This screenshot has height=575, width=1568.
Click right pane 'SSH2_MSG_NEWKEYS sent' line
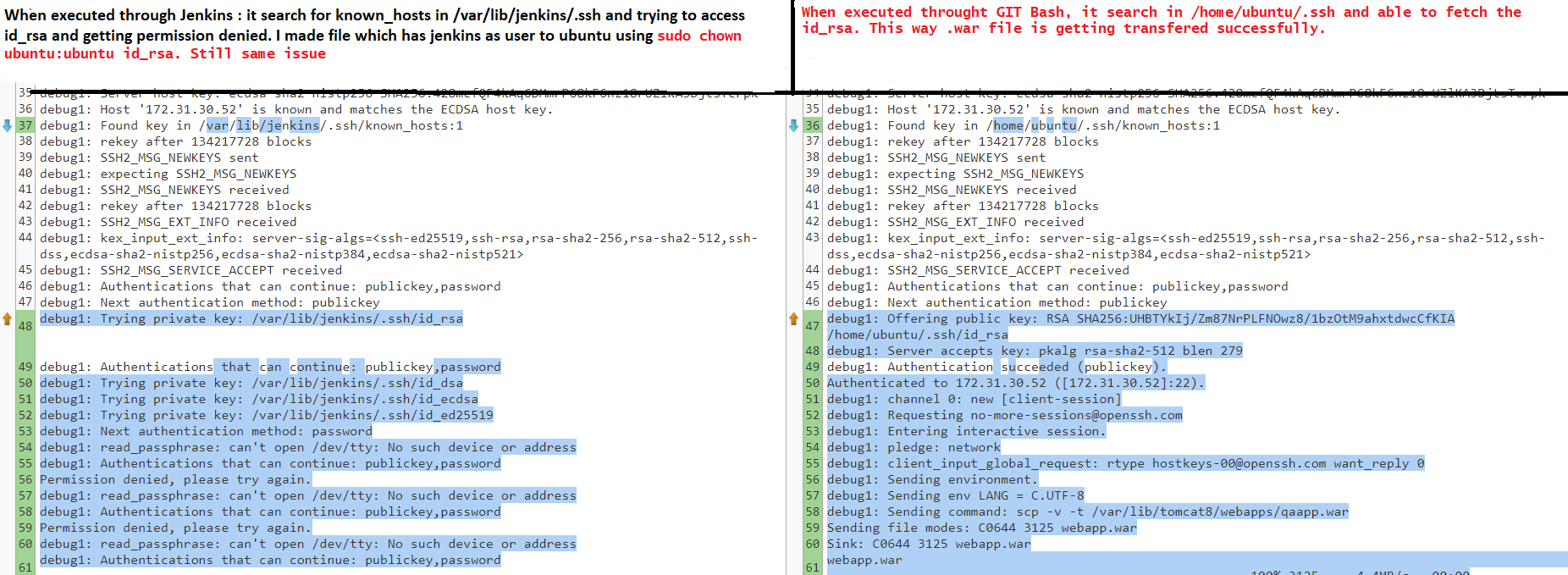[x=936, y=158]
